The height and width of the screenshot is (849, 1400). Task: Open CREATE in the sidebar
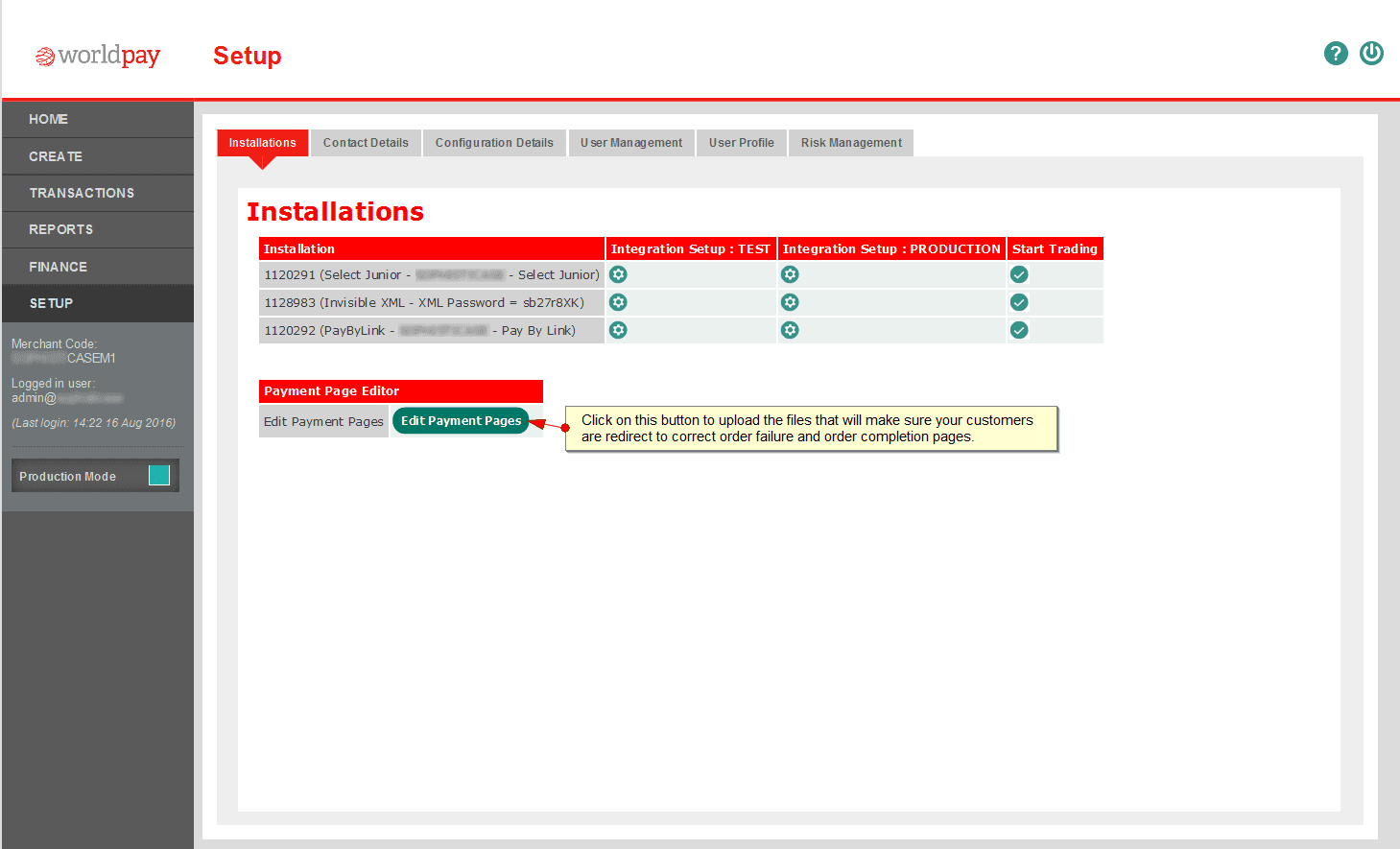[x=98, y=156]
